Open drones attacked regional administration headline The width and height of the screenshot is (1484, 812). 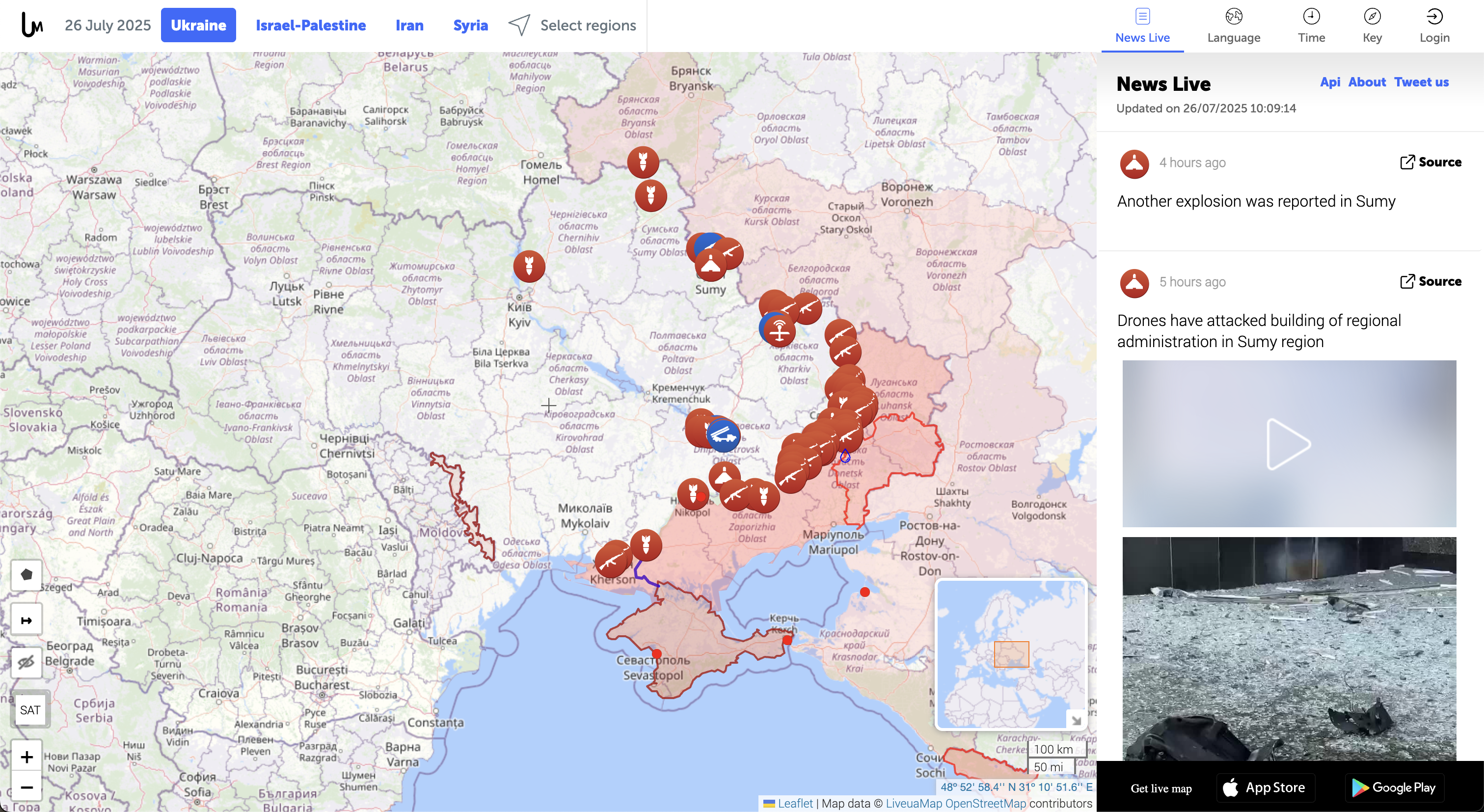pyautogui.click(x=1259, y=331)
